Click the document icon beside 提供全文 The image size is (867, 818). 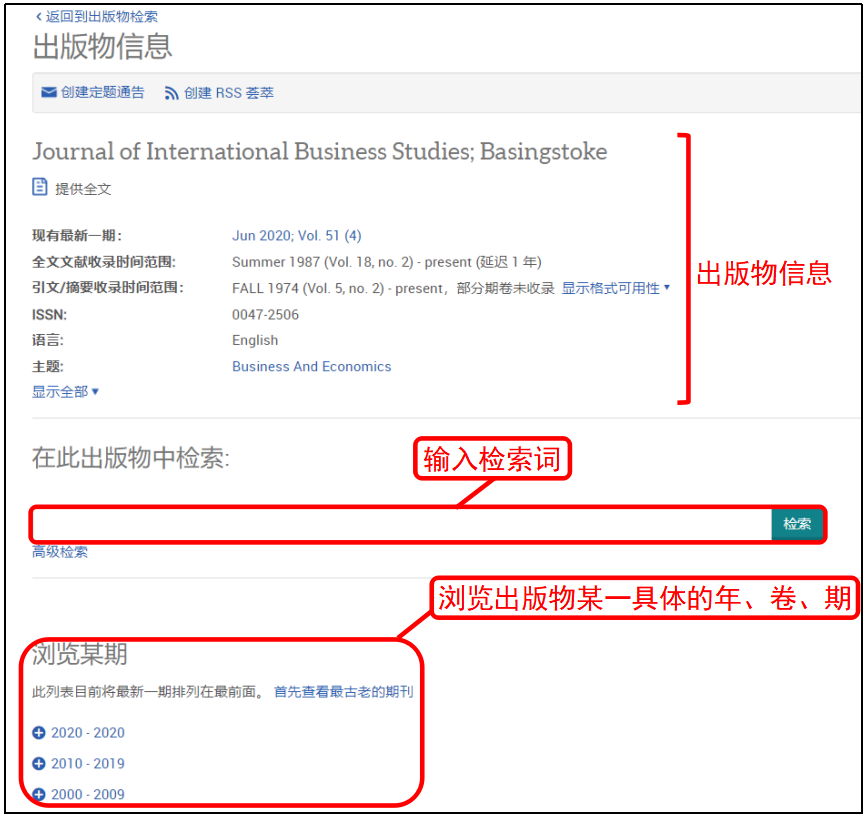coord(40,187)
